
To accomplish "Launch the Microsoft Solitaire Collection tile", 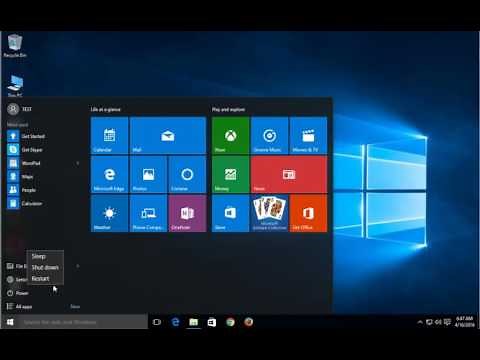I will (269, 213).
